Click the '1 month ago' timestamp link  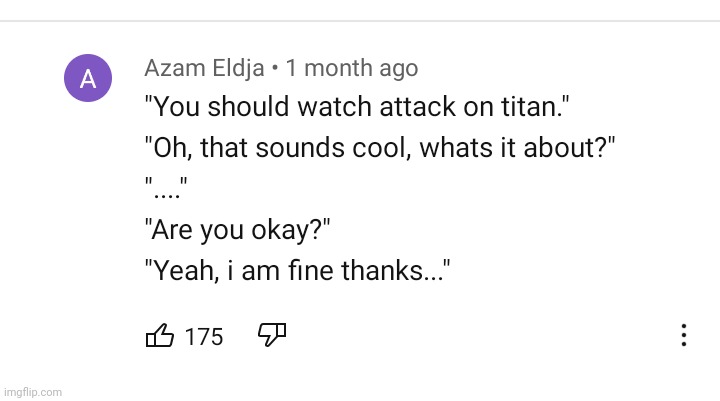click(x=352, y=68)
